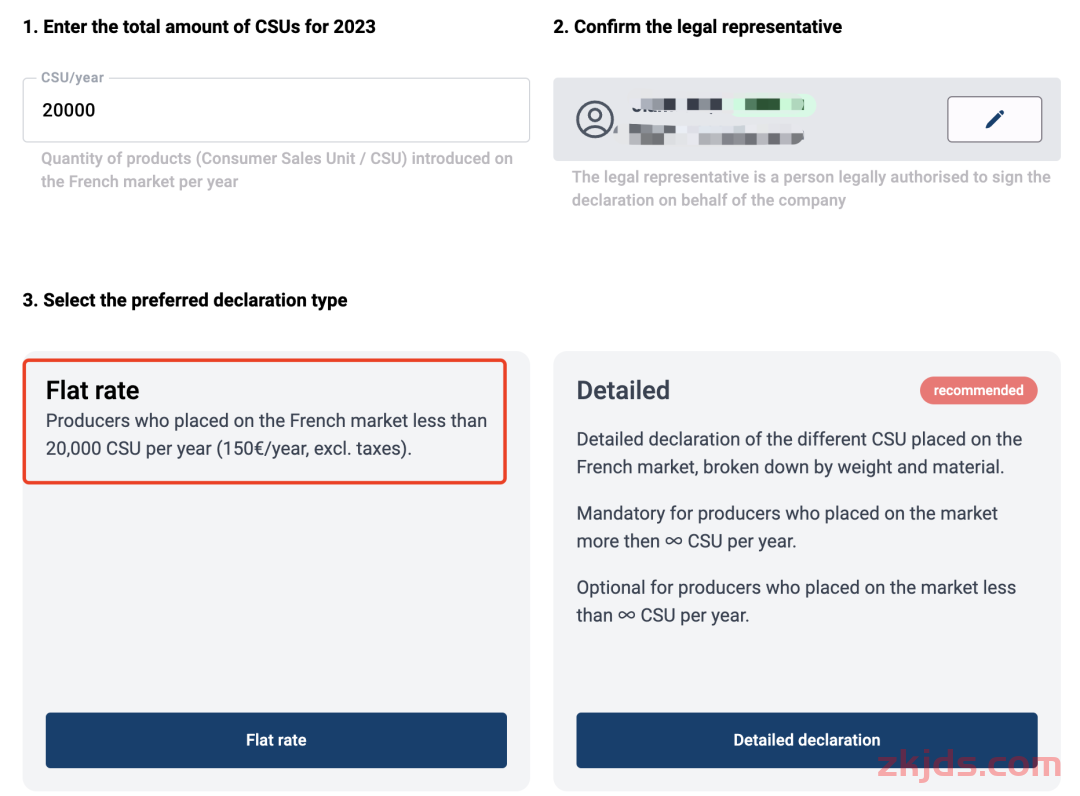Select the Flat rate card title
This screenshot has height=796, width=1080.
tap(93, 390)
